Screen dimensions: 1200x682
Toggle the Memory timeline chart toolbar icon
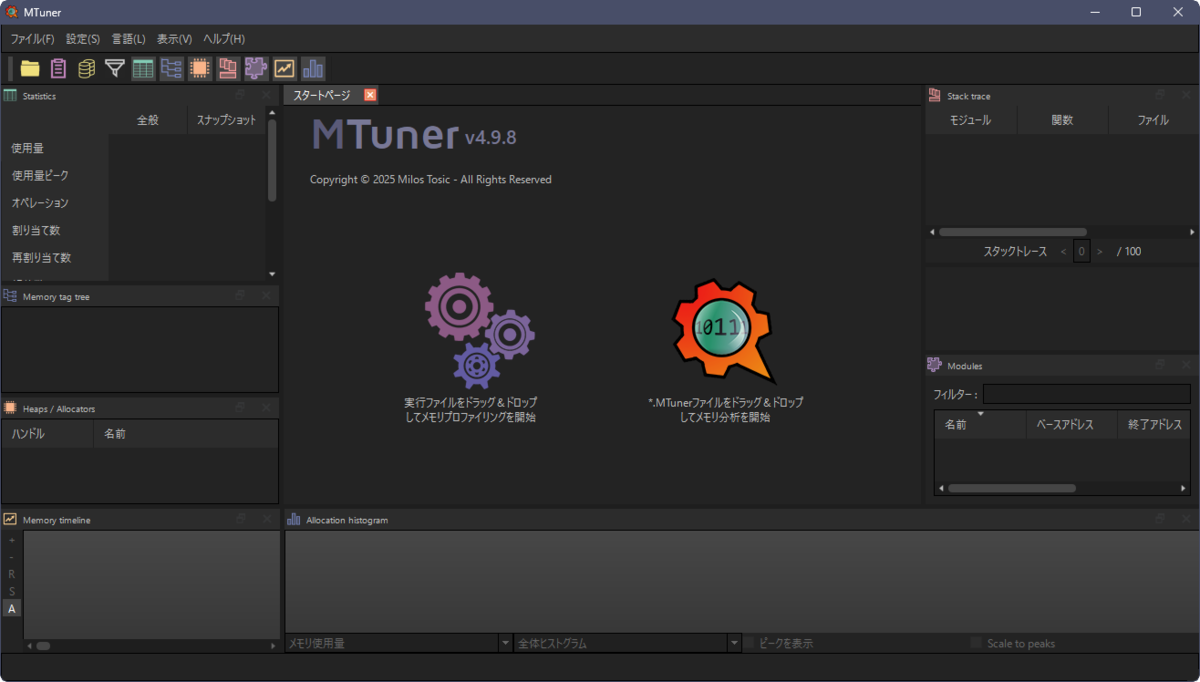point(284,68)
